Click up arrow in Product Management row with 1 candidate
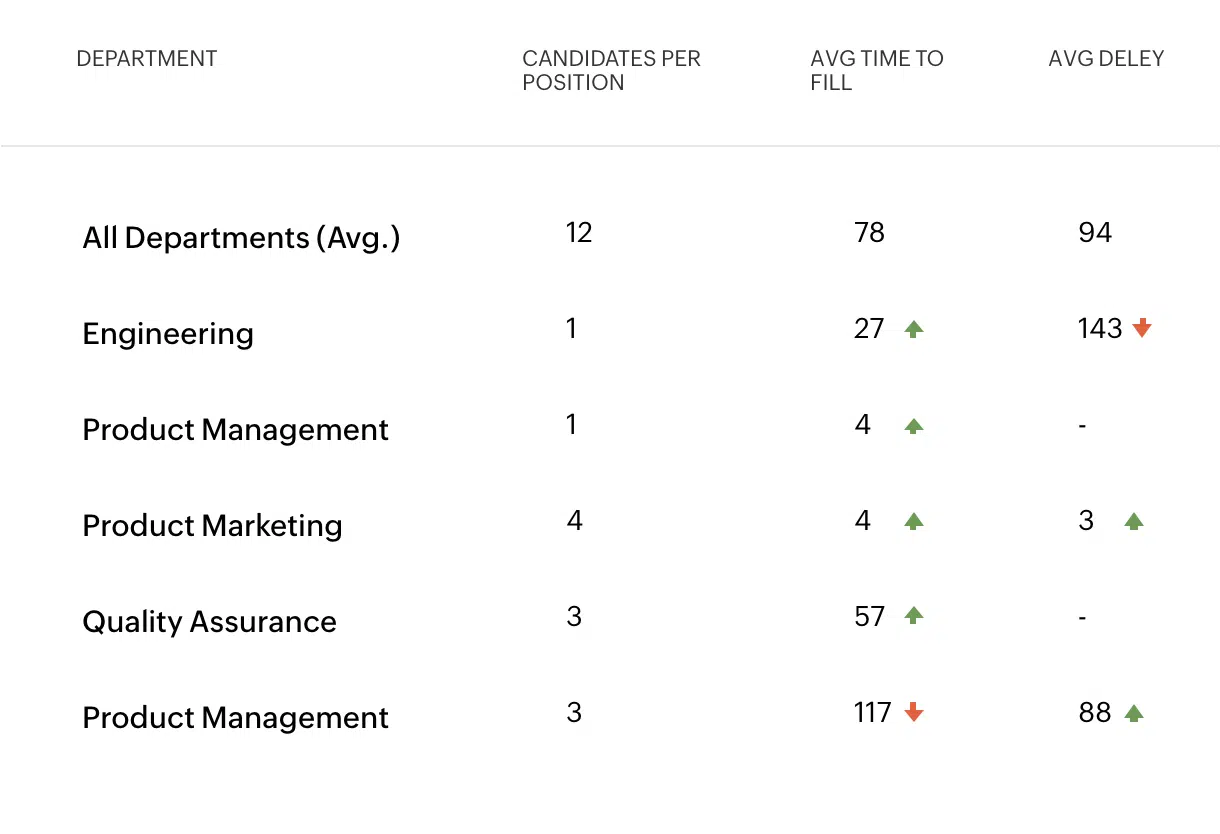Image resolution: width=1220 pixels, height=834 pixels. coord(913,426)
